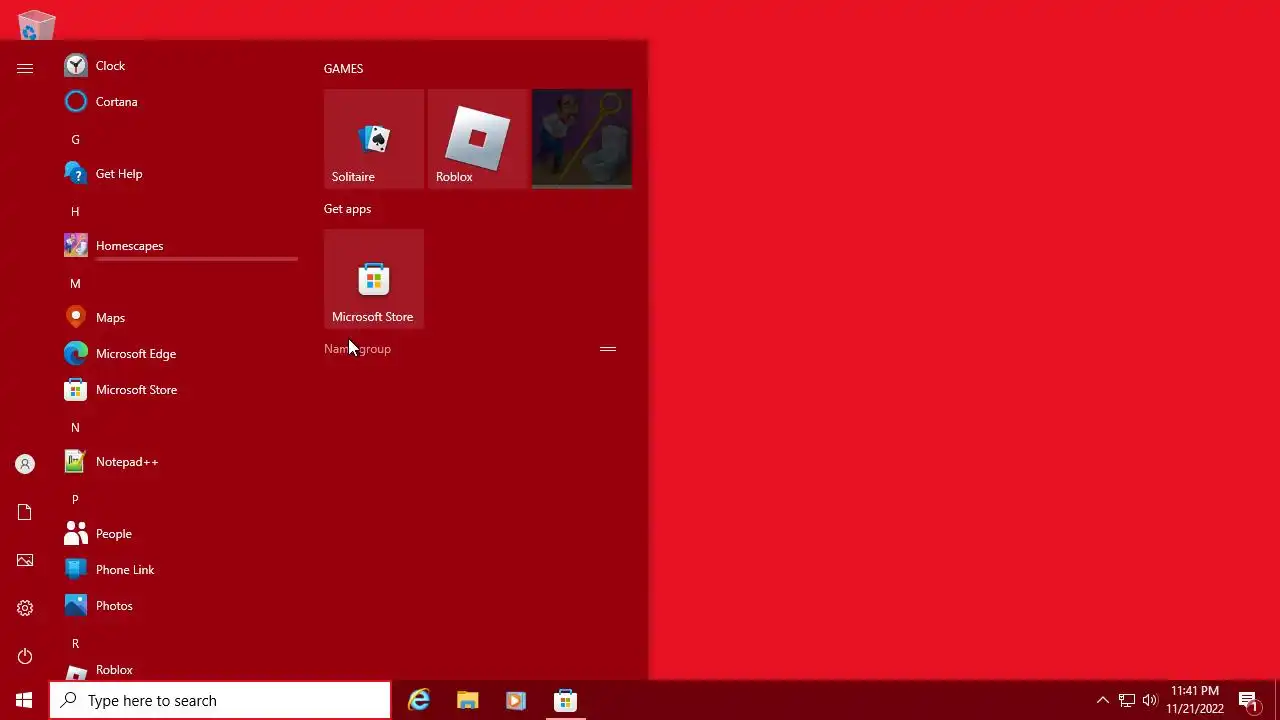Open the clock and calendar flyout

tap(1195, 700)
